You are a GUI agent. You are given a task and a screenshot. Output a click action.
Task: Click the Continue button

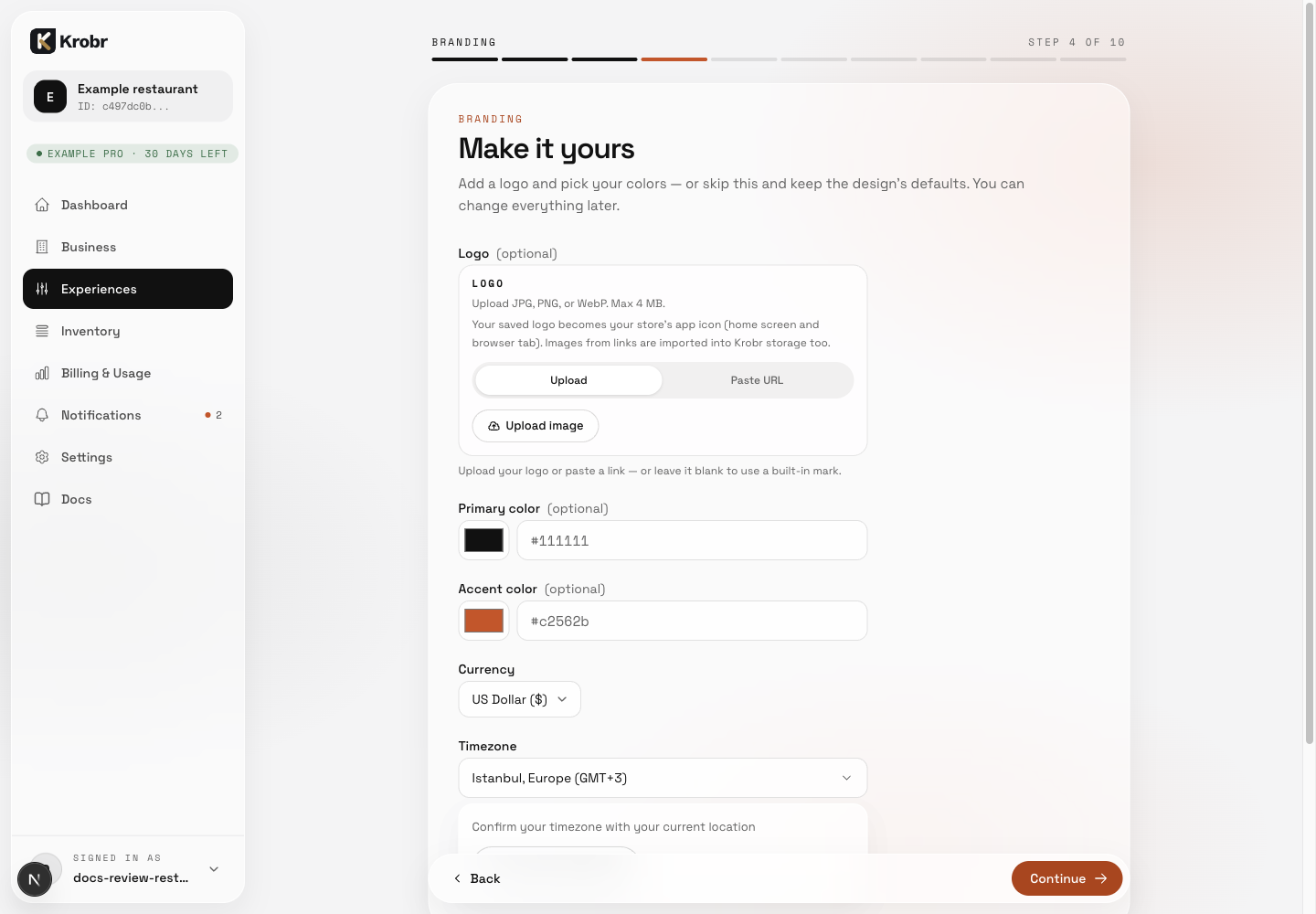pyautogui.click(x=1067, y=878)
